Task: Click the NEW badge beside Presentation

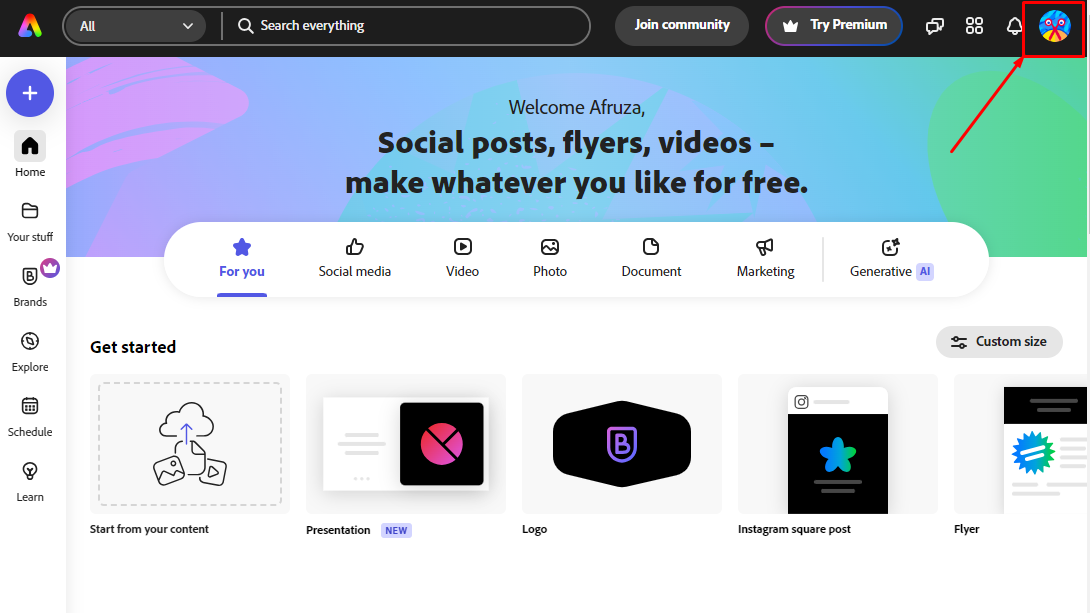Action: (x=396, y=530)
